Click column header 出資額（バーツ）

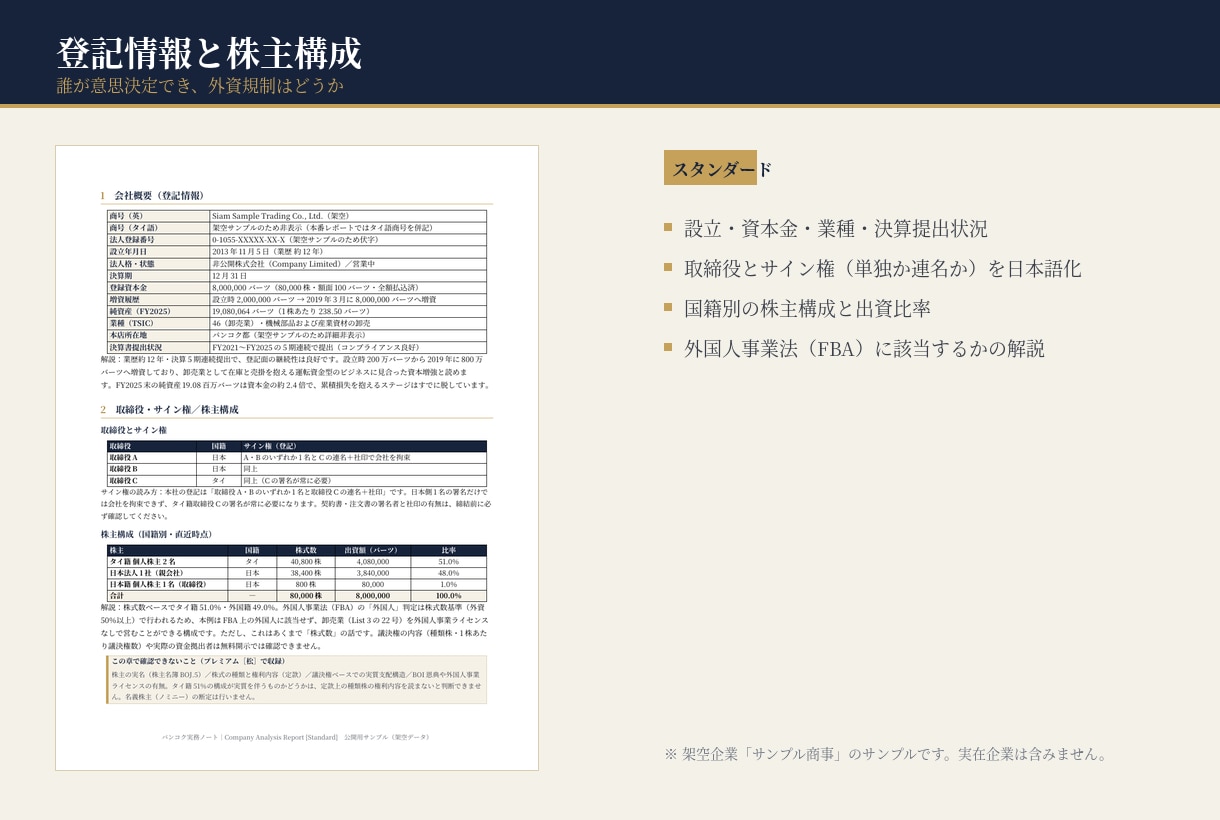coord(372,550)
